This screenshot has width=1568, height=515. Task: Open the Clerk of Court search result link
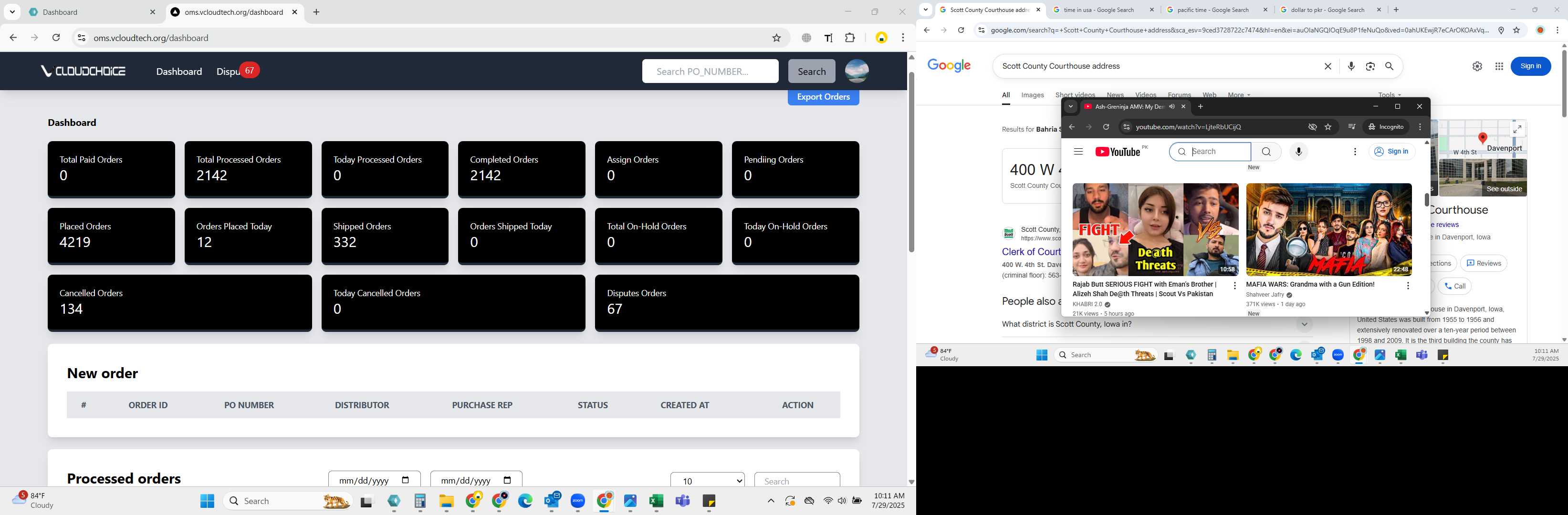tap(1031, 252)
